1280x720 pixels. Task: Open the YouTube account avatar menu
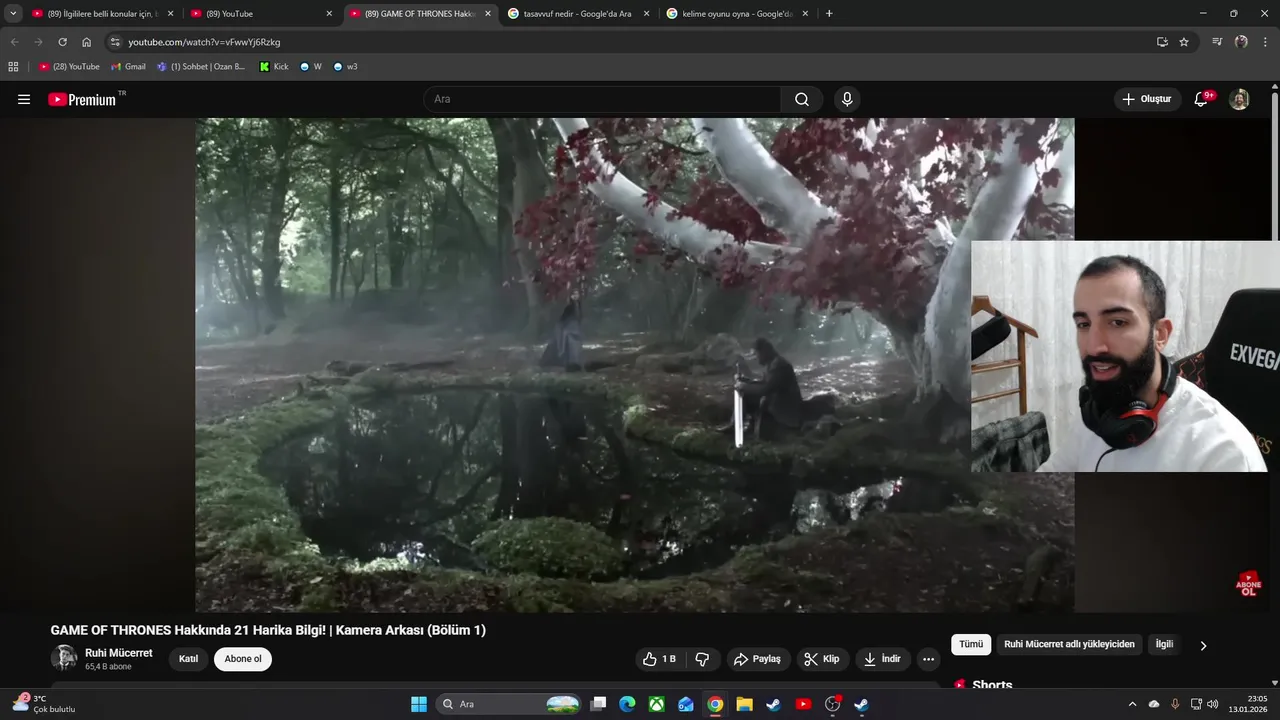pos(1239,99)
